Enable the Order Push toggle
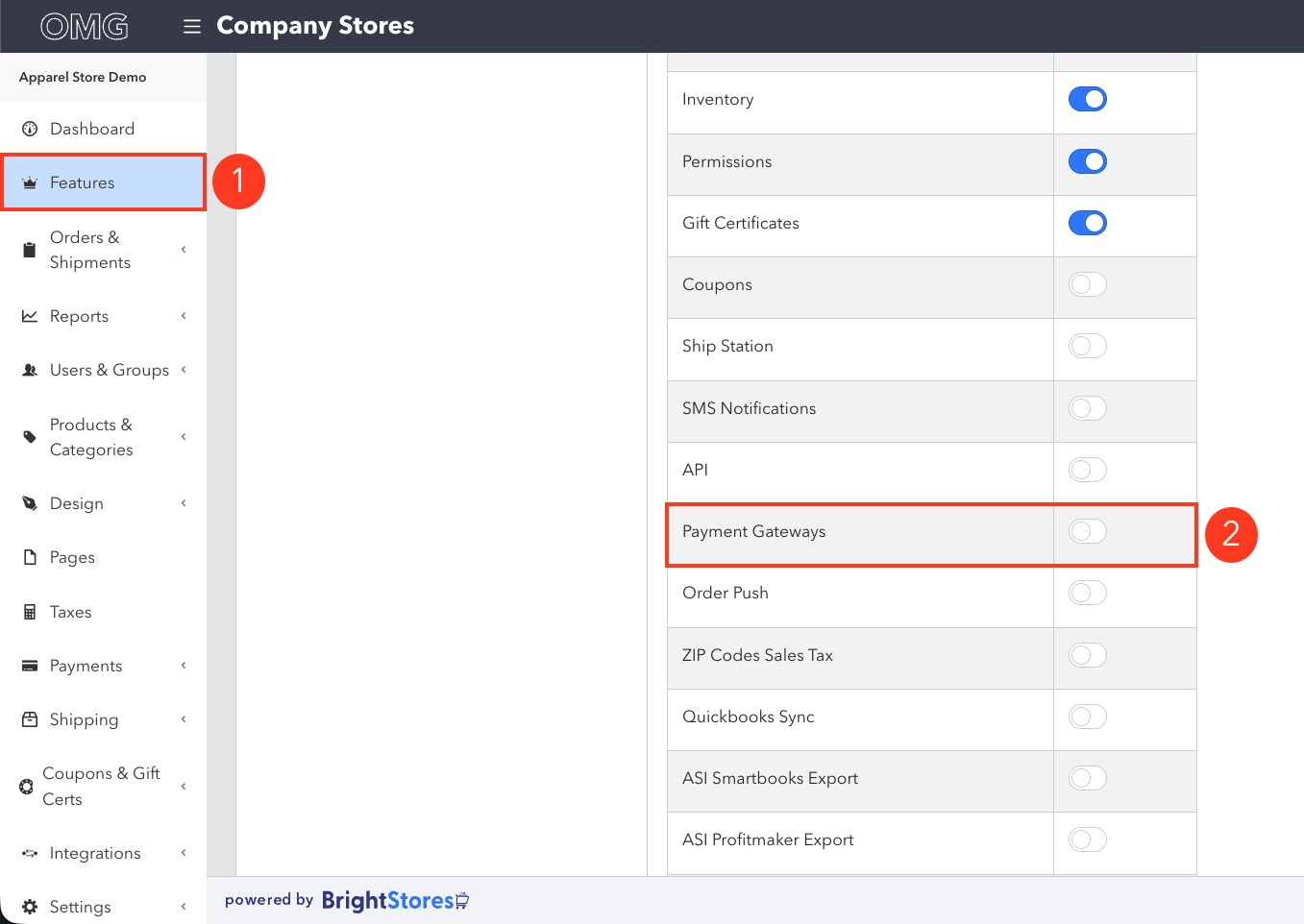The width and height of the screenshot is (1304, 924). (1088, 593)
